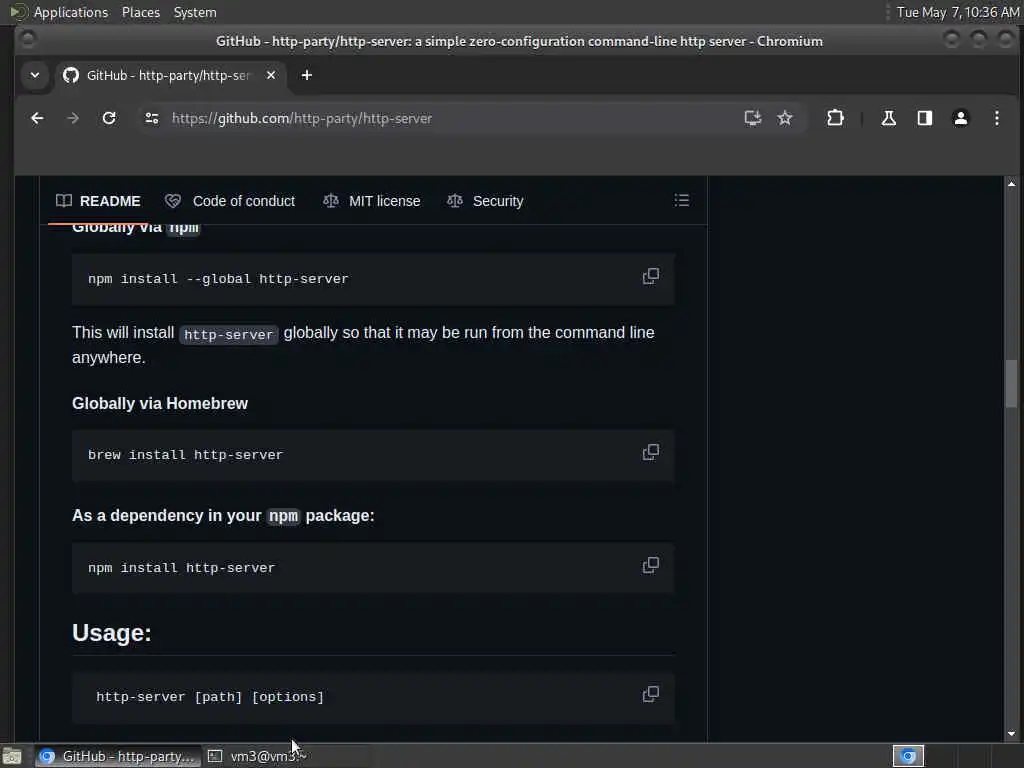1024x768 pixels.
Task: Open site information icon in address bar
Action: tap(152, 118)
